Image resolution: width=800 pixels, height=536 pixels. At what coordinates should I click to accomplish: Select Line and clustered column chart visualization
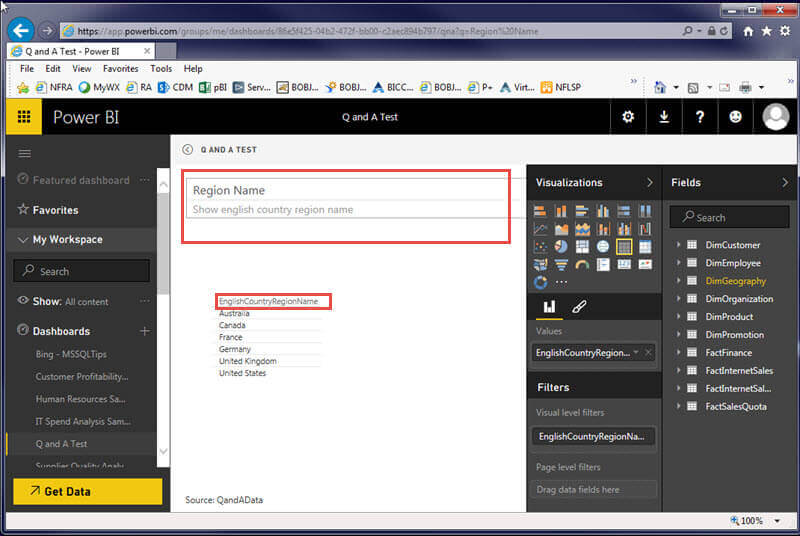click(x=624, y=229)
